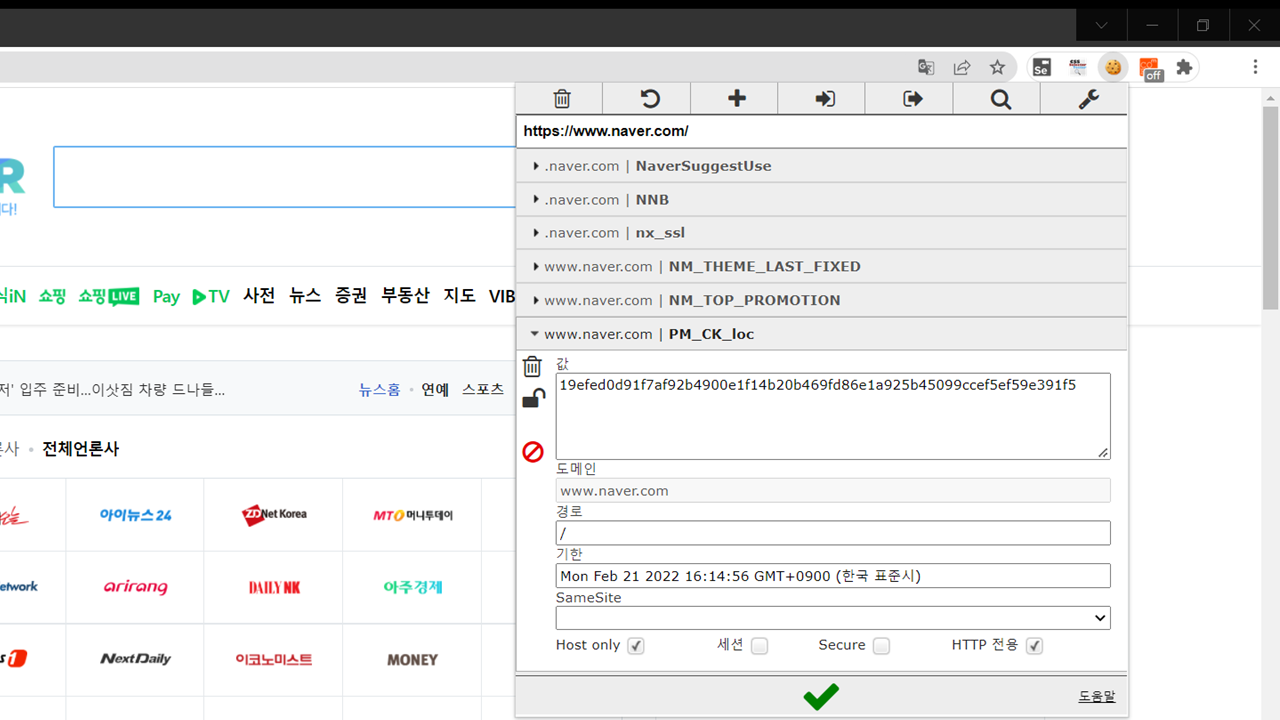
Task: Expand the nx_ssl cookie row
Action: click(822, 233)
